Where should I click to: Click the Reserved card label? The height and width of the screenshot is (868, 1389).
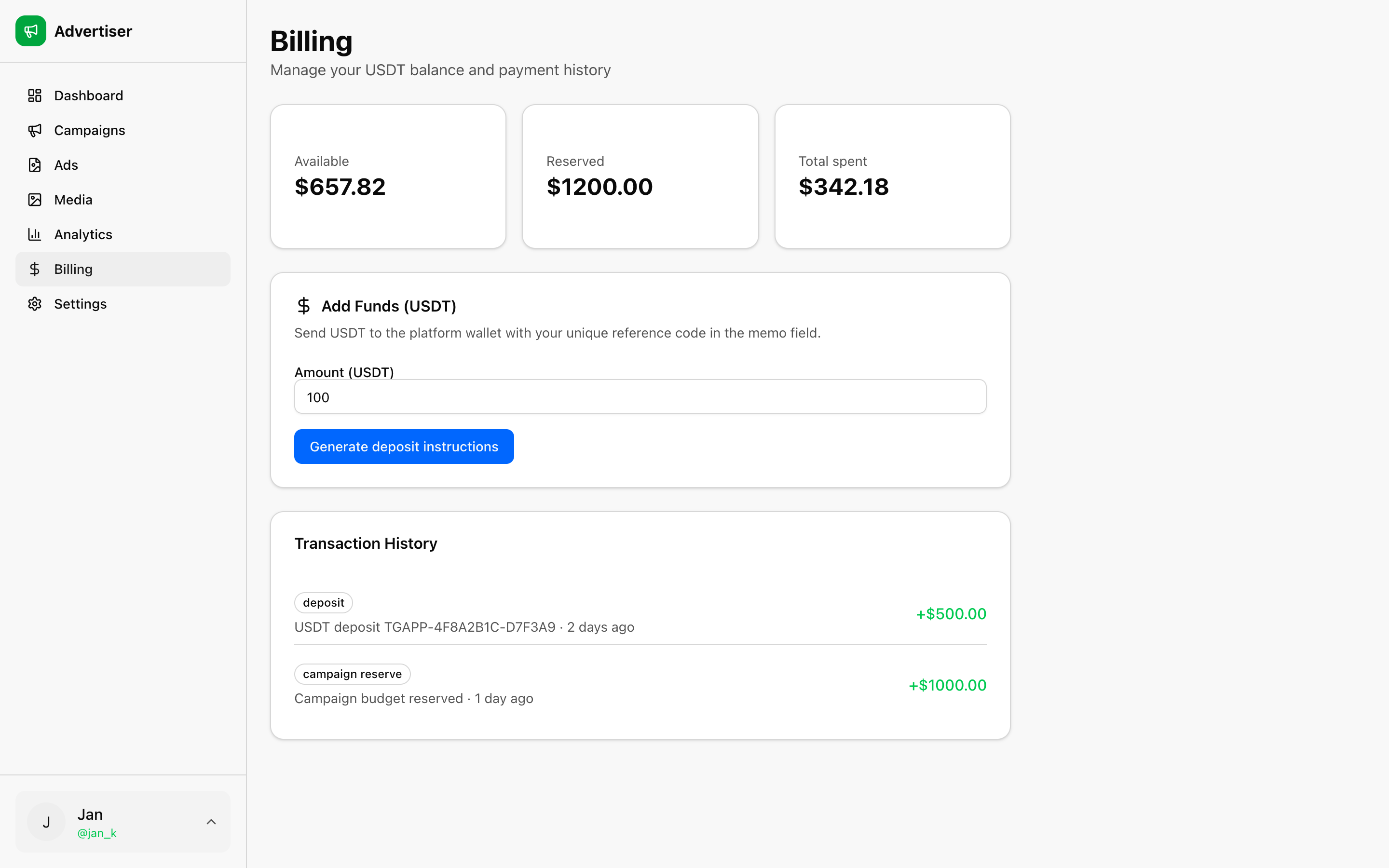[x=575, y=162]
